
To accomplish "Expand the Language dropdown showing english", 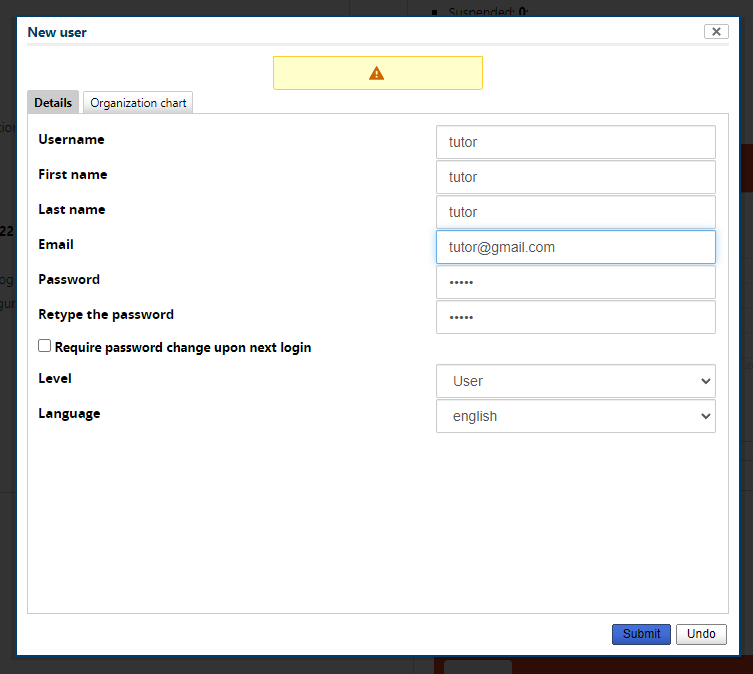I will click(576, 416).
